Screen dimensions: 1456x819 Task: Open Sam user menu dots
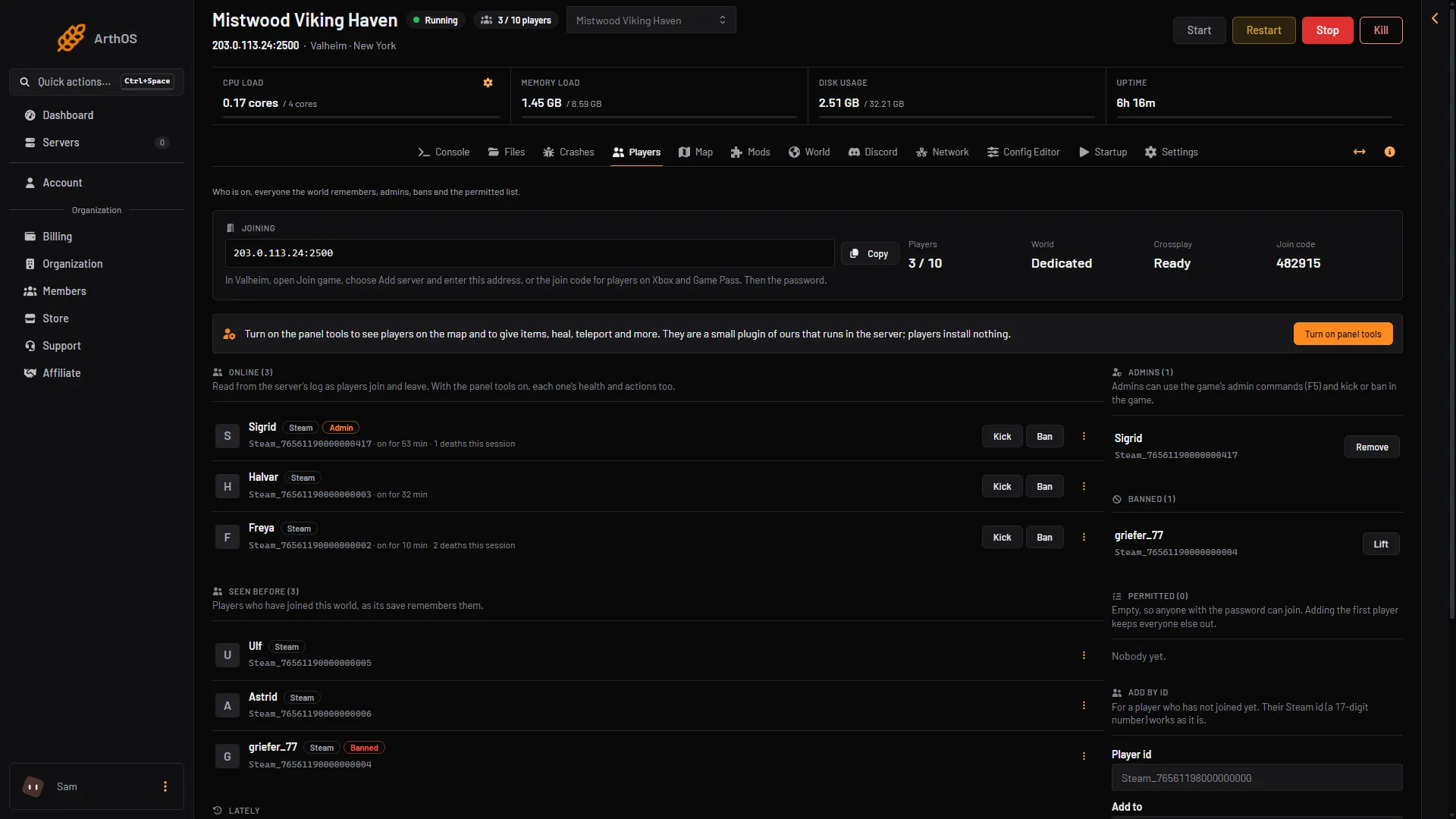[165, 786]
